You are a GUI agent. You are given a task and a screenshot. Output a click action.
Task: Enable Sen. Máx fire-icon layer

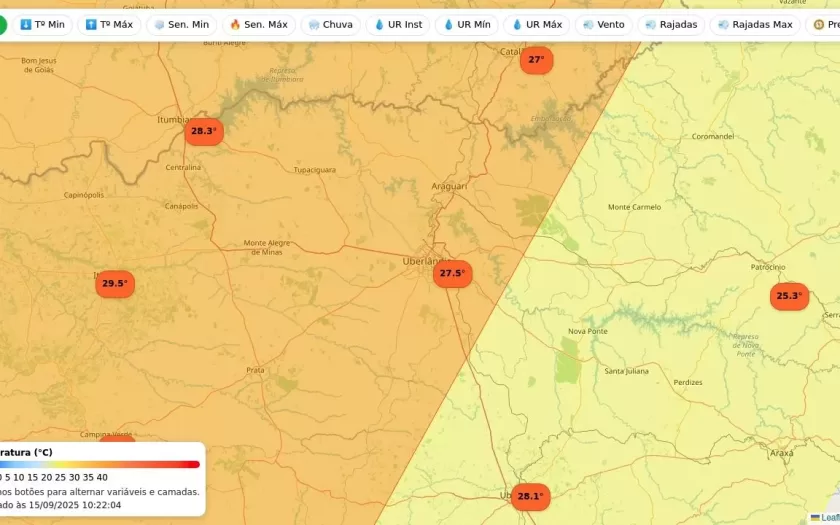pos(258,24)
